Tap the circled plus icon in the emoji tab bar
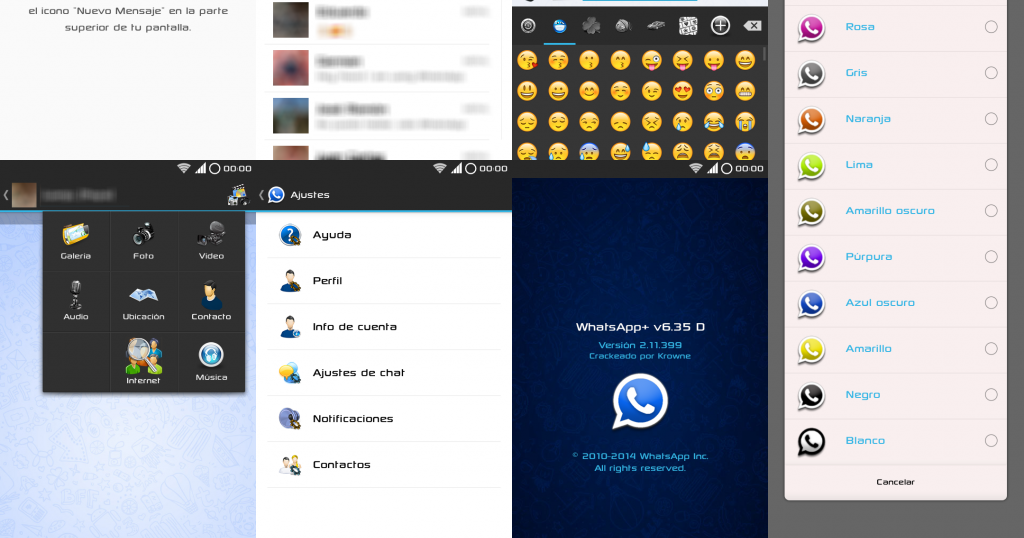 pos(720,25)
